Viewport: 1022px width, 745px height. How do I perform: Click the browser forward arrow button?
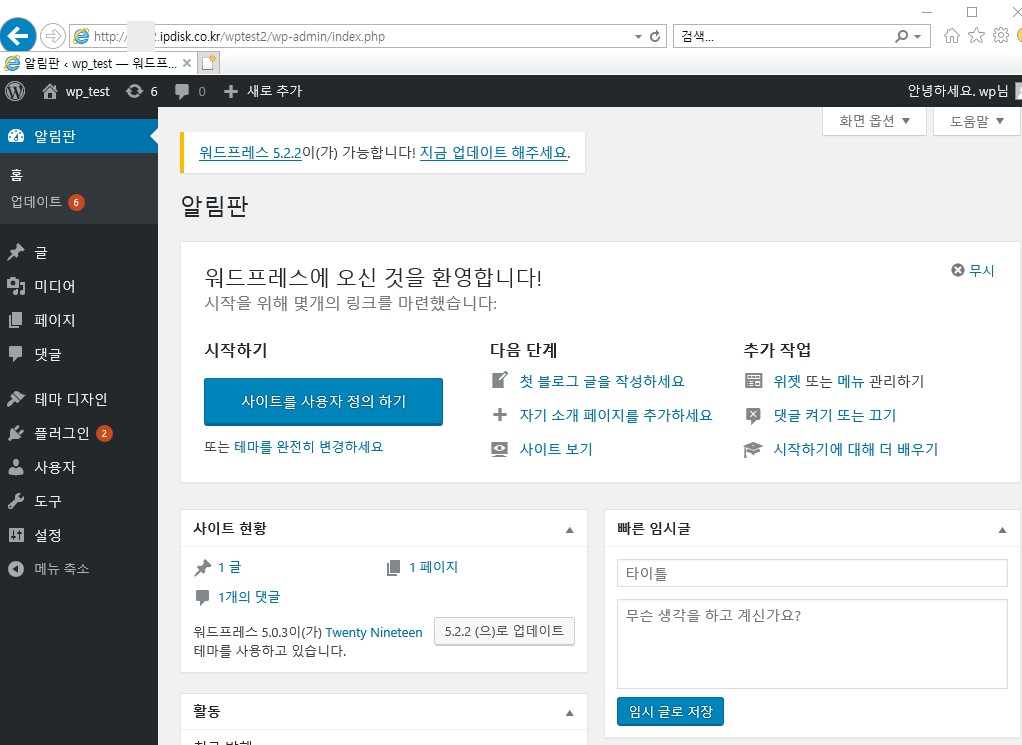pos(53,36)
